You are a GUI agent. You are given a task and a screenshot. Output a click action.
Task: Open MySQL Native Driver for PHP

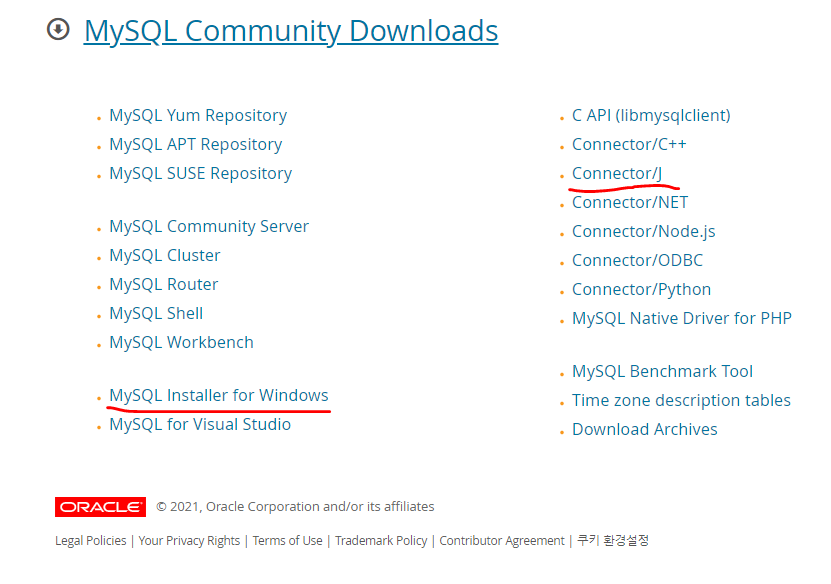click(682, 318)
